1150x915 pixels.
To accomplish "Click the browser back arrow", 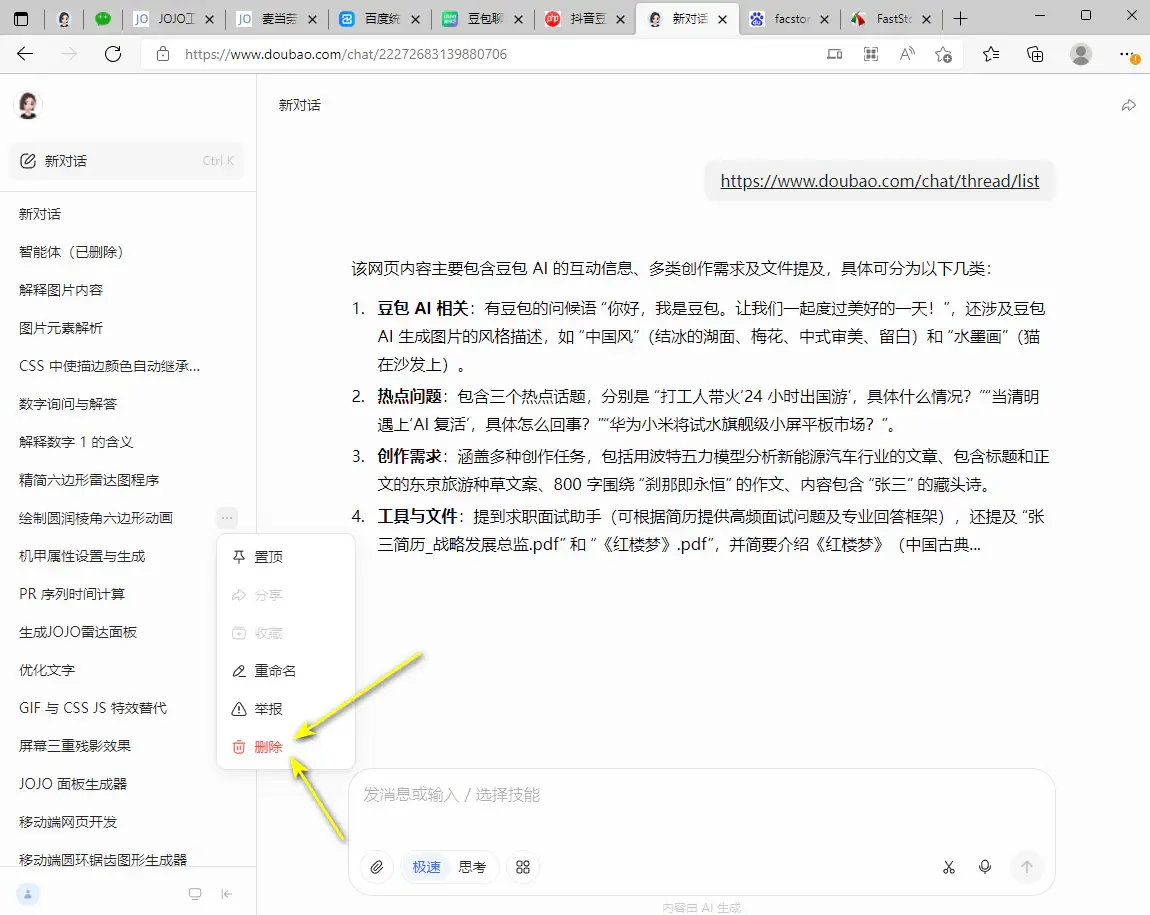I will click(x=25, y=54).
